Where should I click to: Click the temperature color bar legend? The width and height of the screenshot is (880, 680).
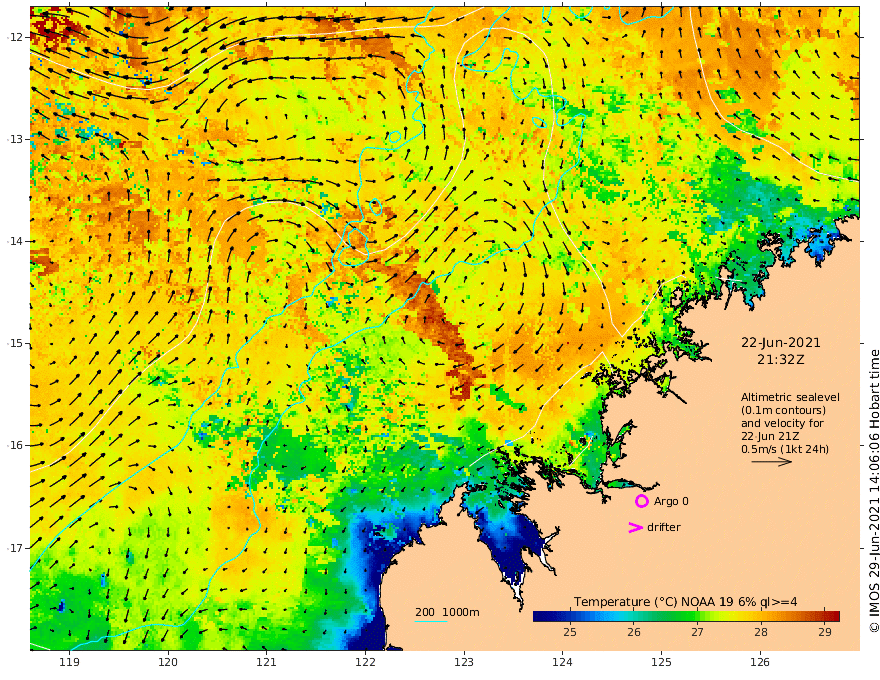pos(686,616)
